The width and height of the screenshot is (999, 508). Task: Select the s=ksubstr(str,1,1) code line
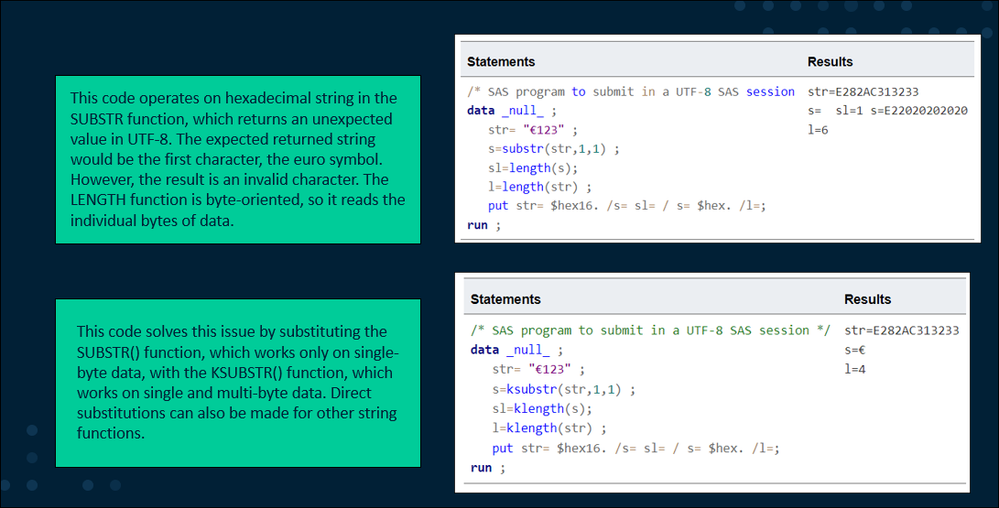tap(555, 389)
